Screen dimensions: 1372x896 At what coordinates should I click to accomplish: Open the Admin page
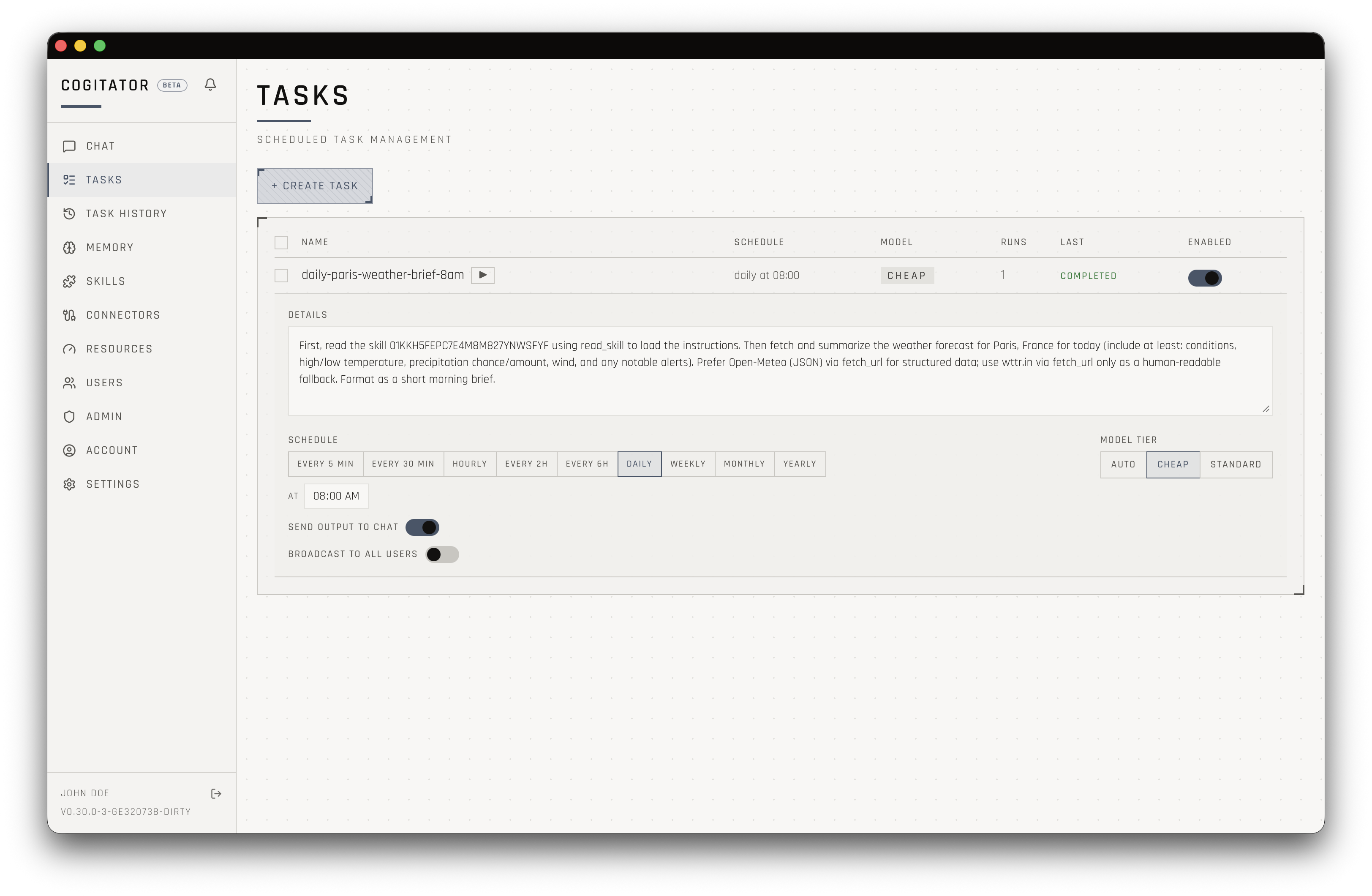(x=142, y=417)
